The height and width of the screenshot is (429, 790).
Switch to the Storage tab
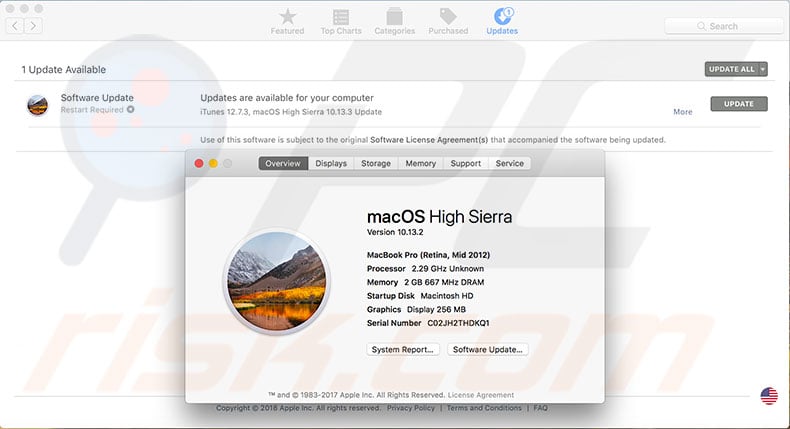tap(376, 163)
